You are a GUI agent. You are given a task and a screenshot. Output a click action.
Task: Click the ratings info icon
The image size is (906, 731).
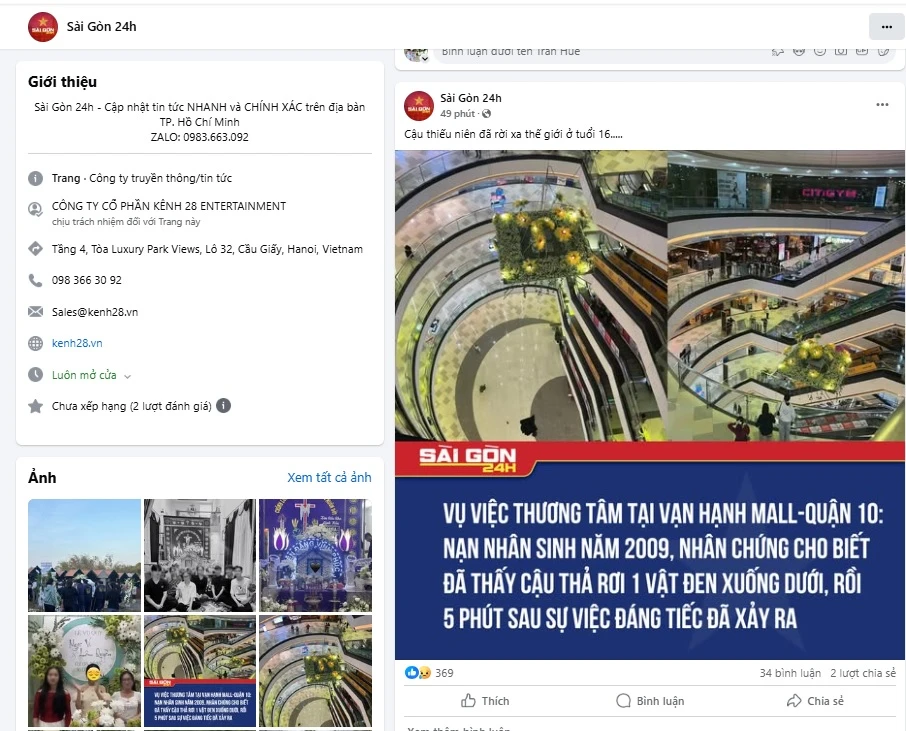(224, 406)
